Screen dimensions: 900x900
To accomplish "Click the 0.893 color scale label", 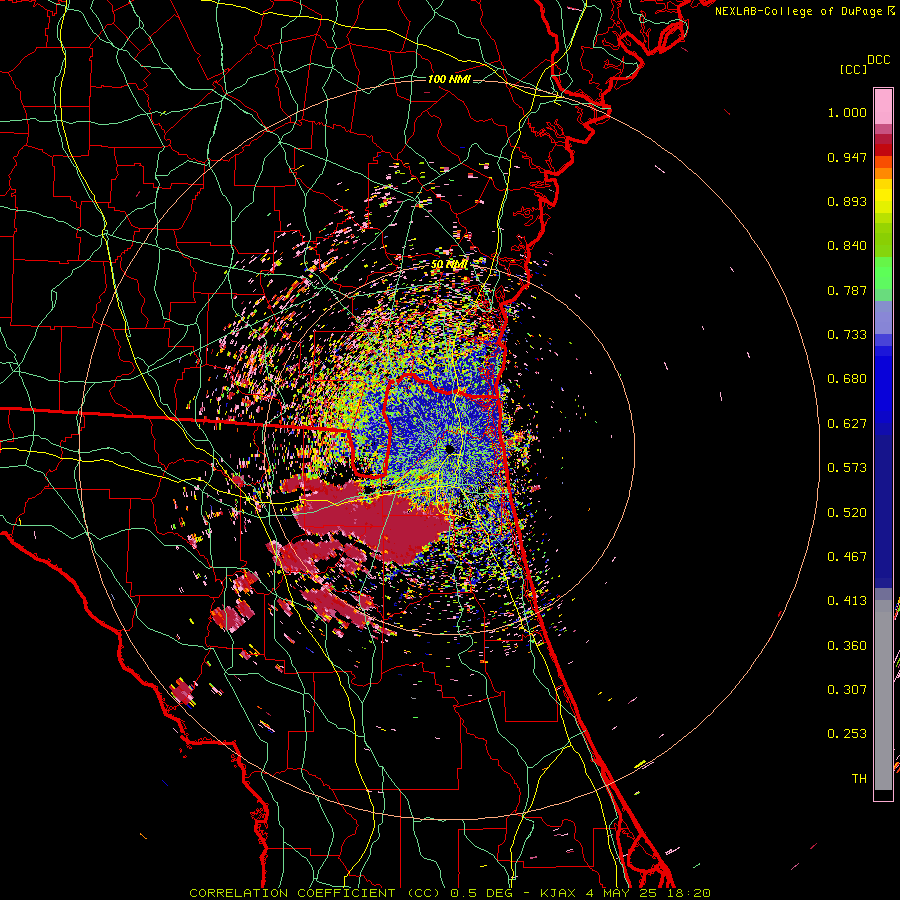I will tap(847, 201).
